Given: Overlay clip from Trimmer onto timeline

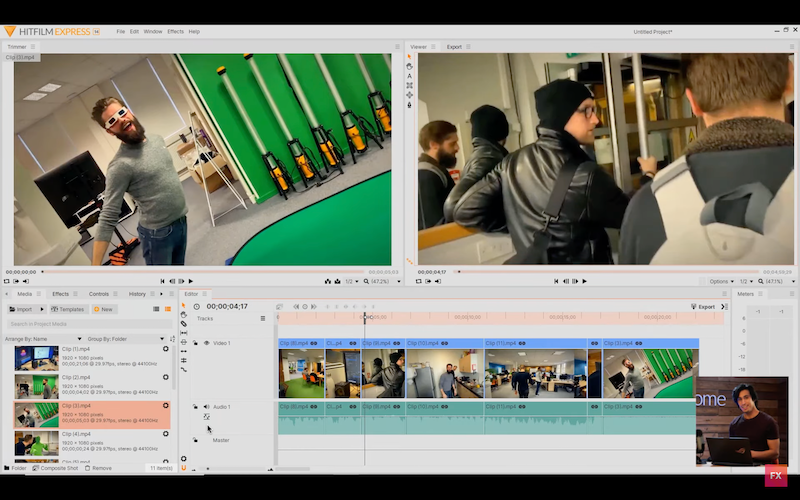Looking at the screenshot, I should pos(337,281).
